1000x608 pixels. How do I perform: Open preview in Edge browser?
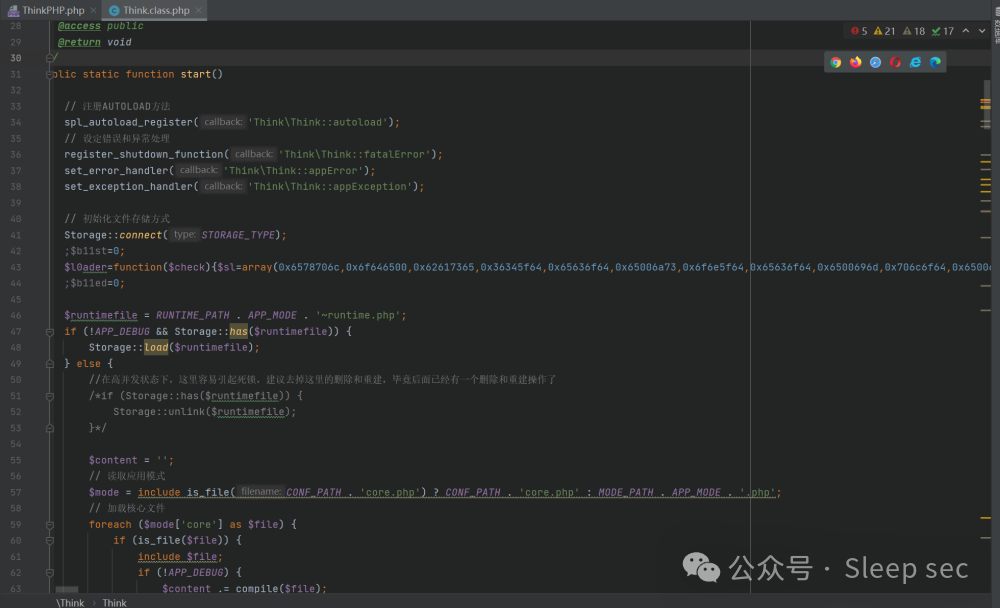coord(935,62)
